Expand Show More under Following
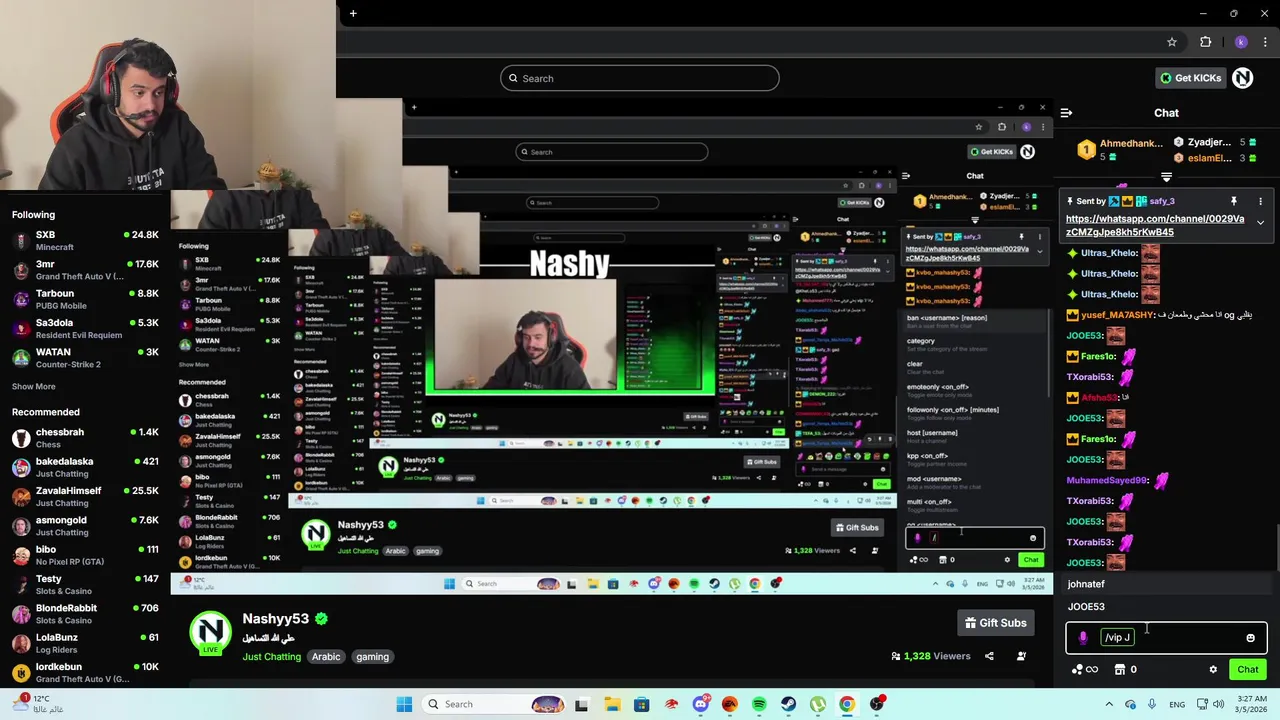The image size is (1280, 720). 33,386
